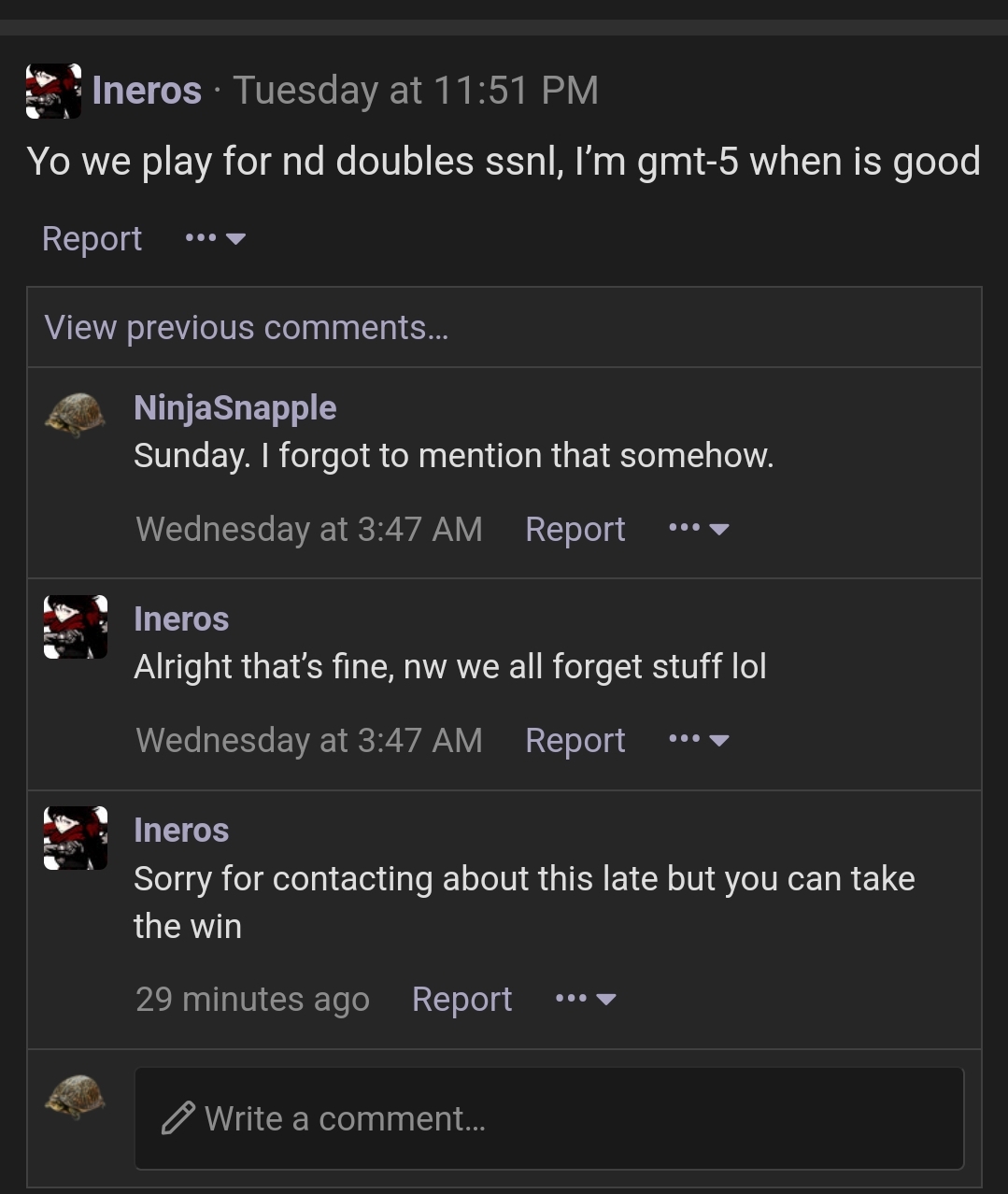Screen dimensions: 1008x1194
Task: Click into Write a comment field
Action: pos(549,1118)
